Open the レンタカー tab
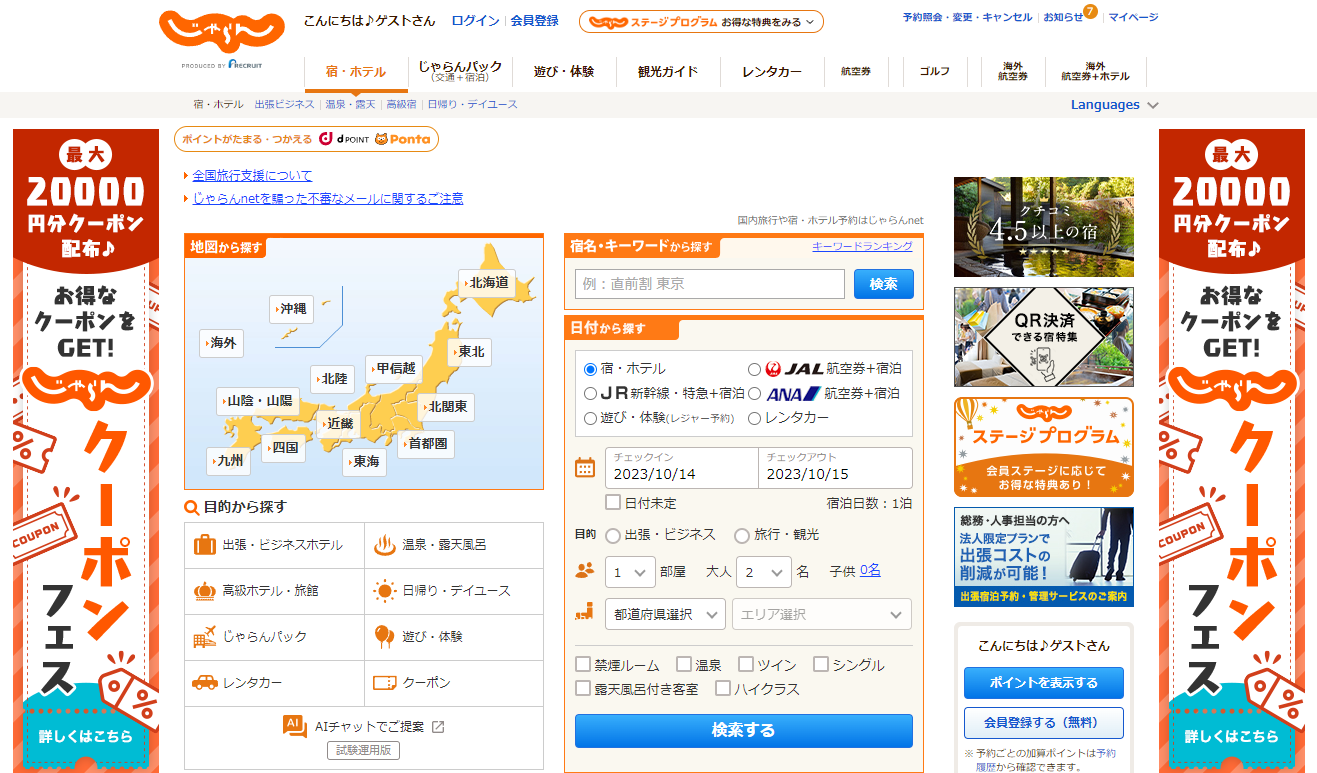This screenshot has height=773, width=1317. [772, 72]
